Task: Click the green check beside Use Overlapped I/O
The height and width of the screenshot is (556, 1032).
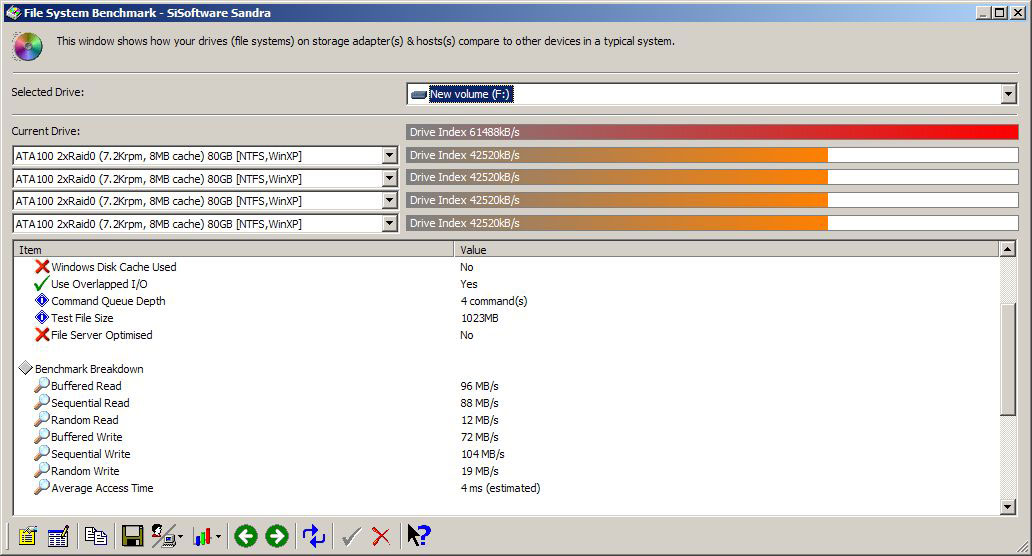Action: coord(41,284)
